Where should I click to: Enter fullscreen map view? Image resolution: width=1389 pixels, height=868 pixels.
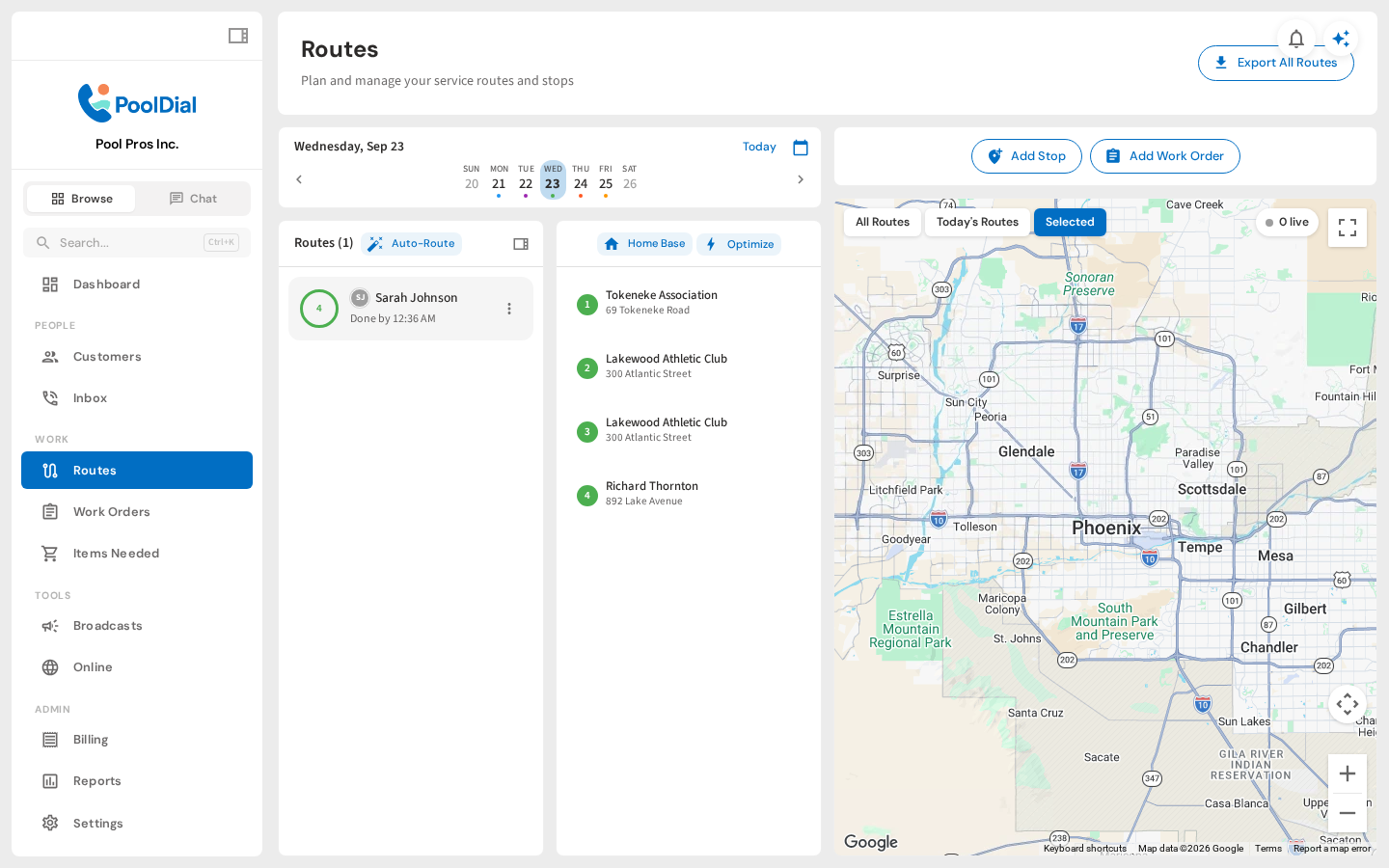tap(1348, 228)
